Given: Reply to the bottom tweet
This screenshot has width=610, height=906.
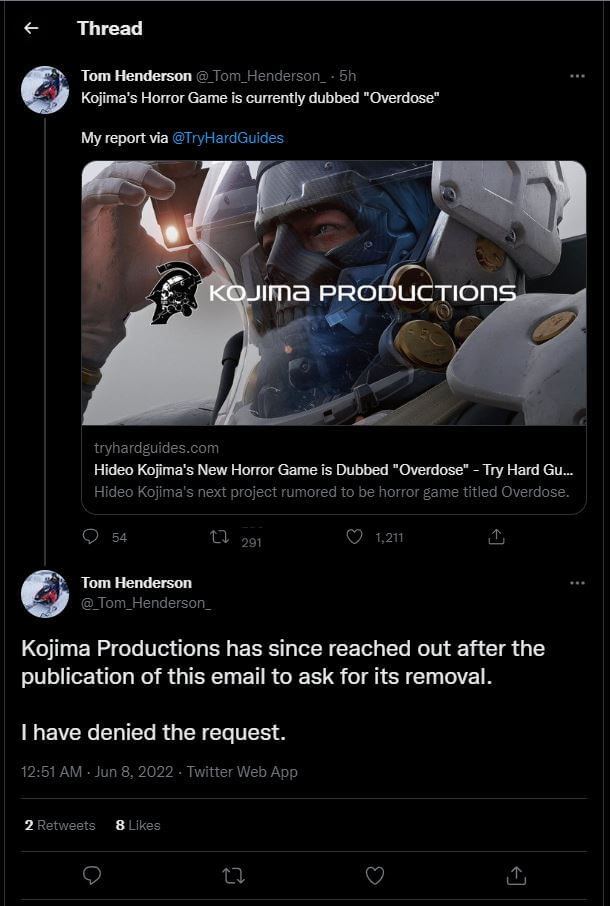Looking at the screenshot, I should point(92,875).
